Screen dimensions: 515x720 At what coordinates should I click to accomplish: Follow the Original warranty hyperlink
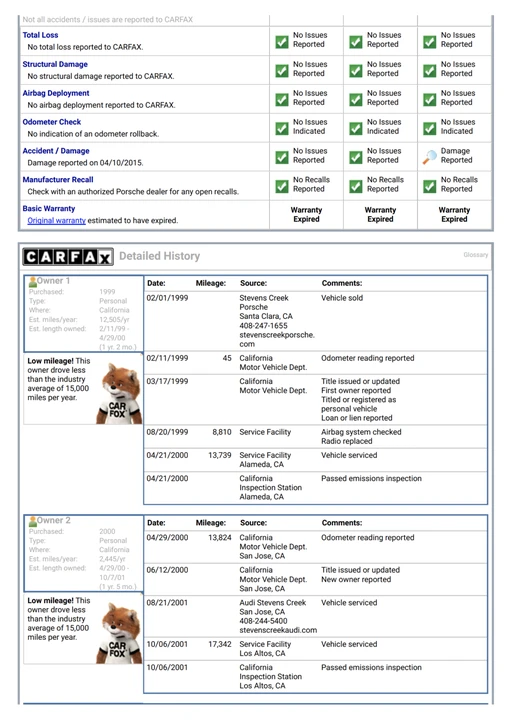click(x=56, y=221)
